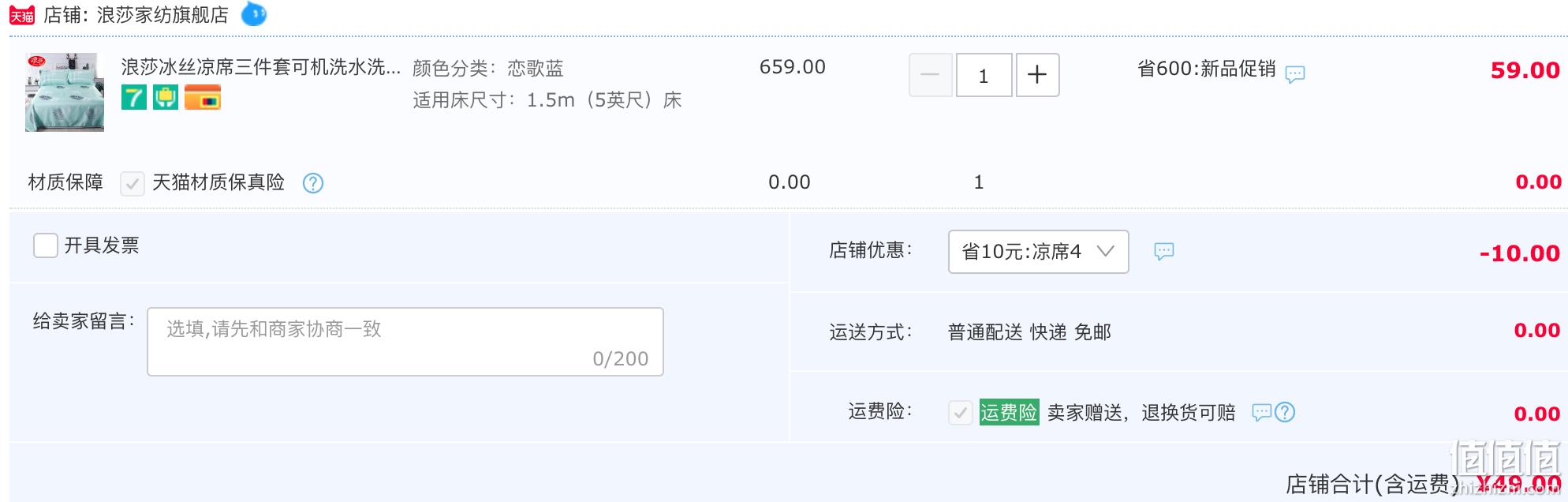Image resolution: width=1568 pixels, height=502 pixels.
Task: Click the bedding product thumbnail image
Action: click(x=65, y=92)
